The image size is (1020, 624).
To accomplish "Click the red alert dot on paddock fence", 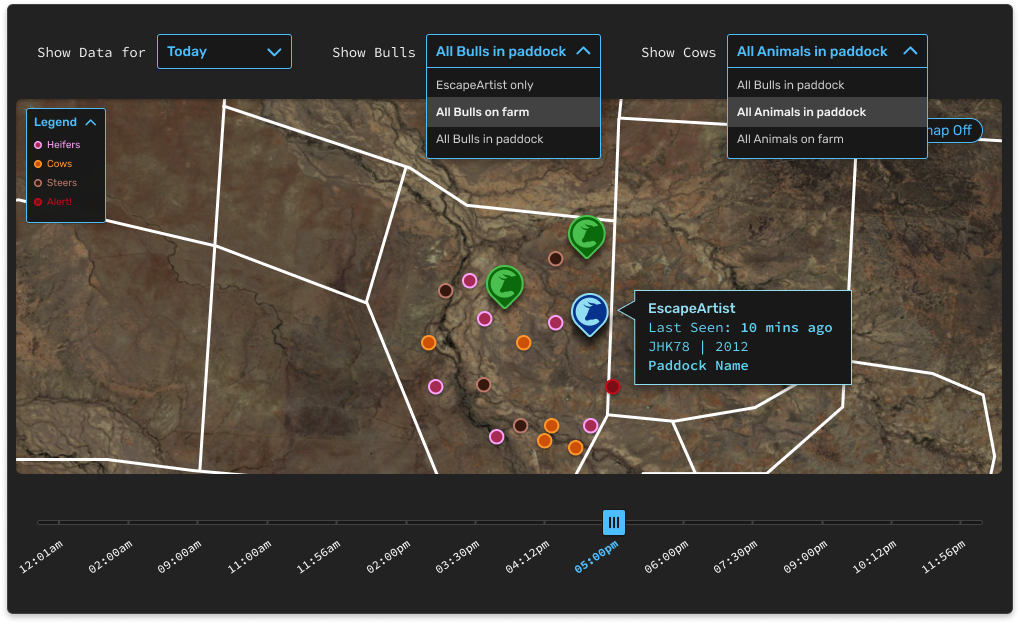I will pos(612,387).
